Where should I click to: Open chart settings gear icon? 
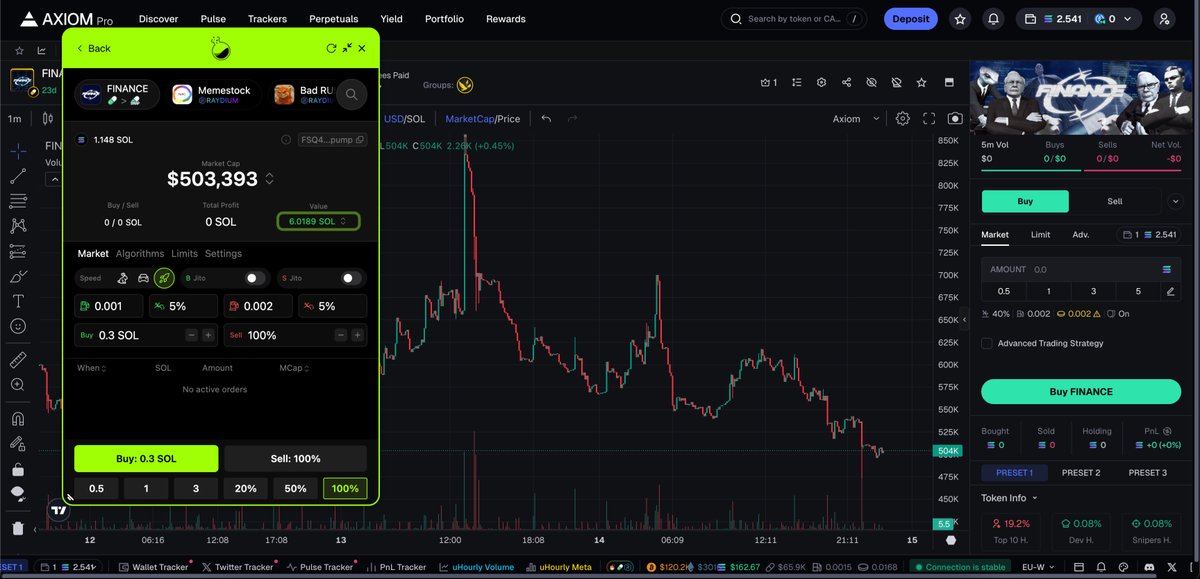[x=902, y=118]
